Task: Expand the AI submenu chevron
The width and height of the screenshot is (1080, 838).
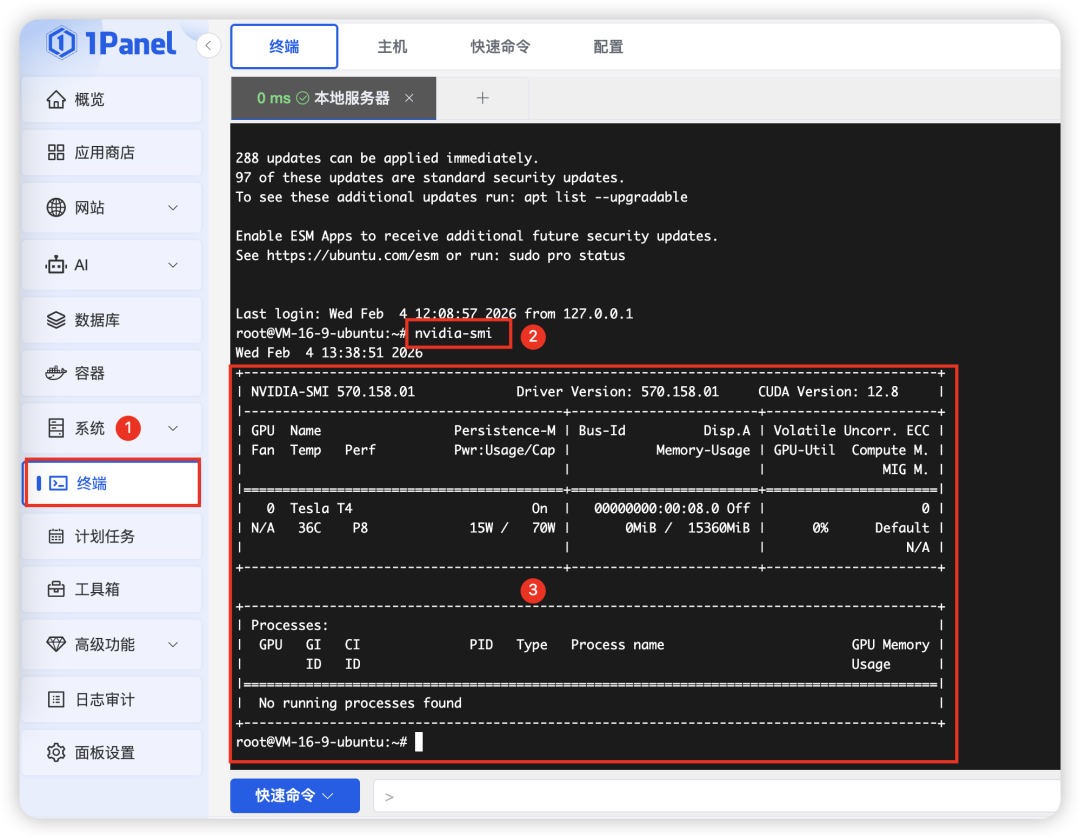Action: 174,265
